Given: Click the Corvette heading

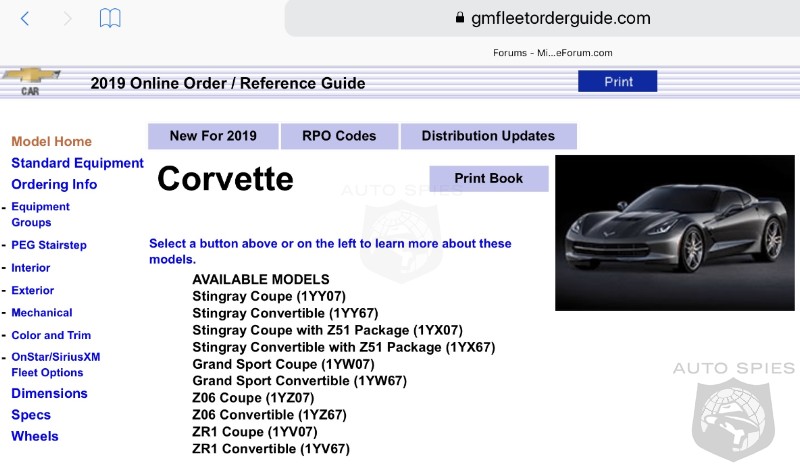Looking at the screenshot, I should click(226, 179).
